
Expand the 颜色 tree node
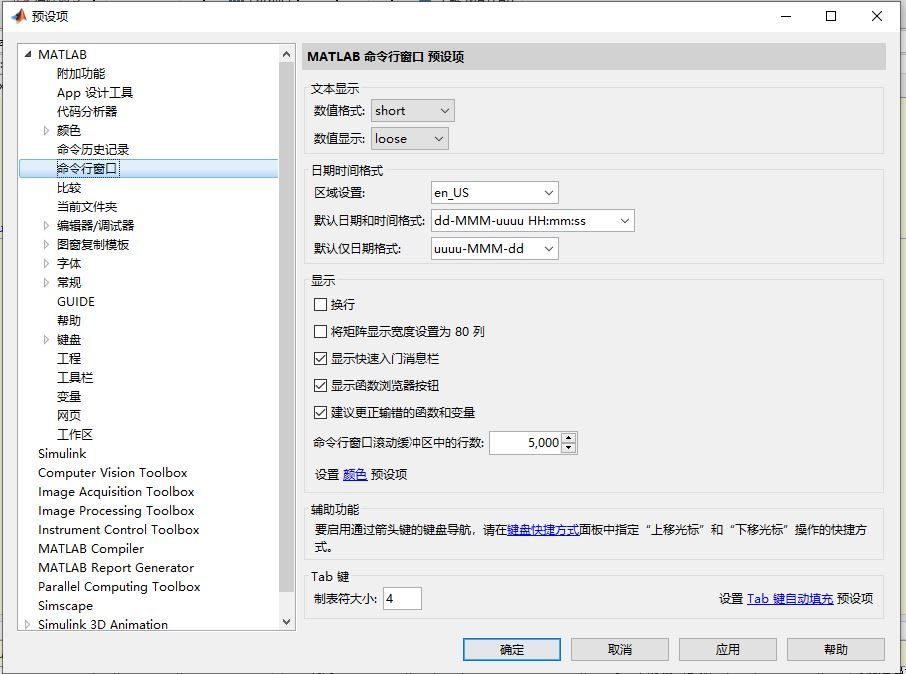click(x=46, y=131)
